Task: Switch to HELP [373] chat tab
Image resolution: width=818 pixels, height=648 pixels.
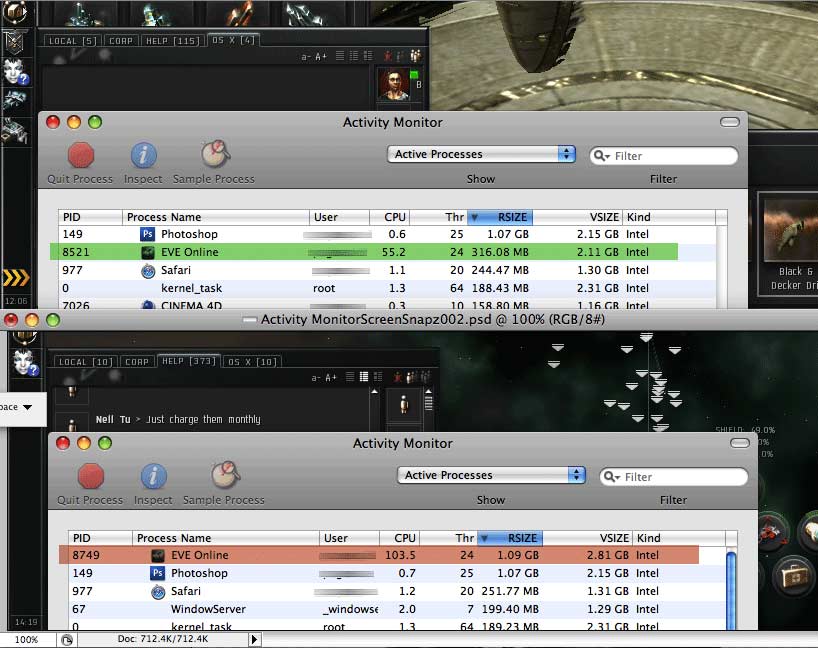Action: [189, 361]
